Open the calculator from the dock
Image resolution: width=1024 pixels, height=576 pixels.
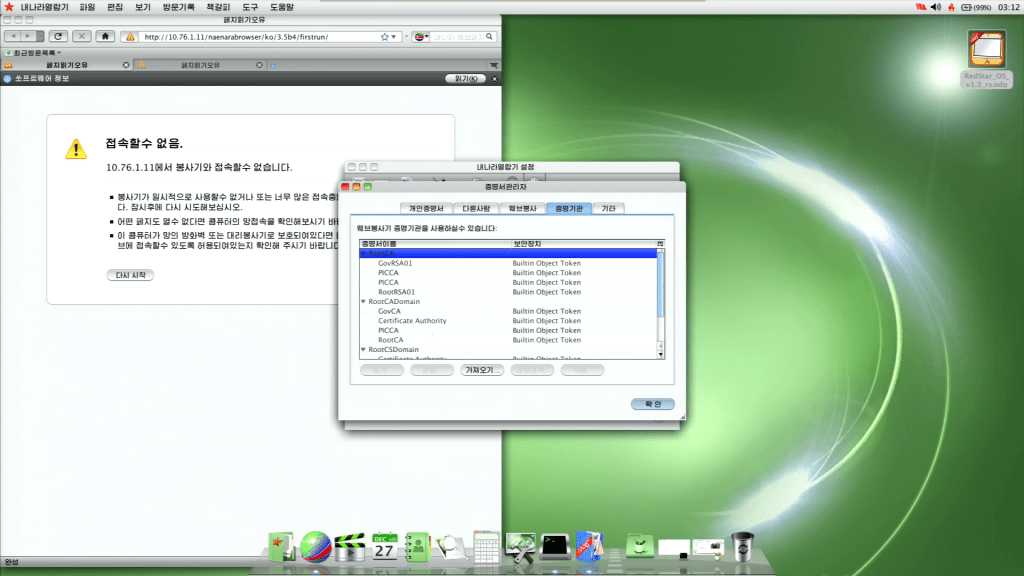coord(486,546)
